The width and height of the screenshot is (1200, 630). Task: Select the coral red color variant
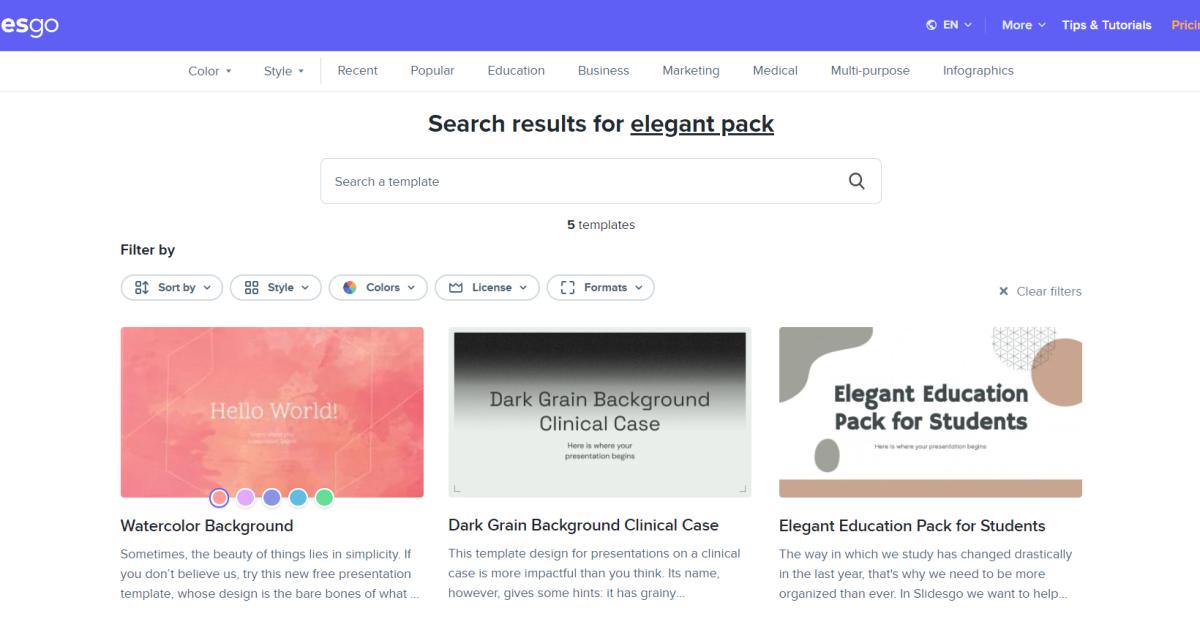[219, 498]
